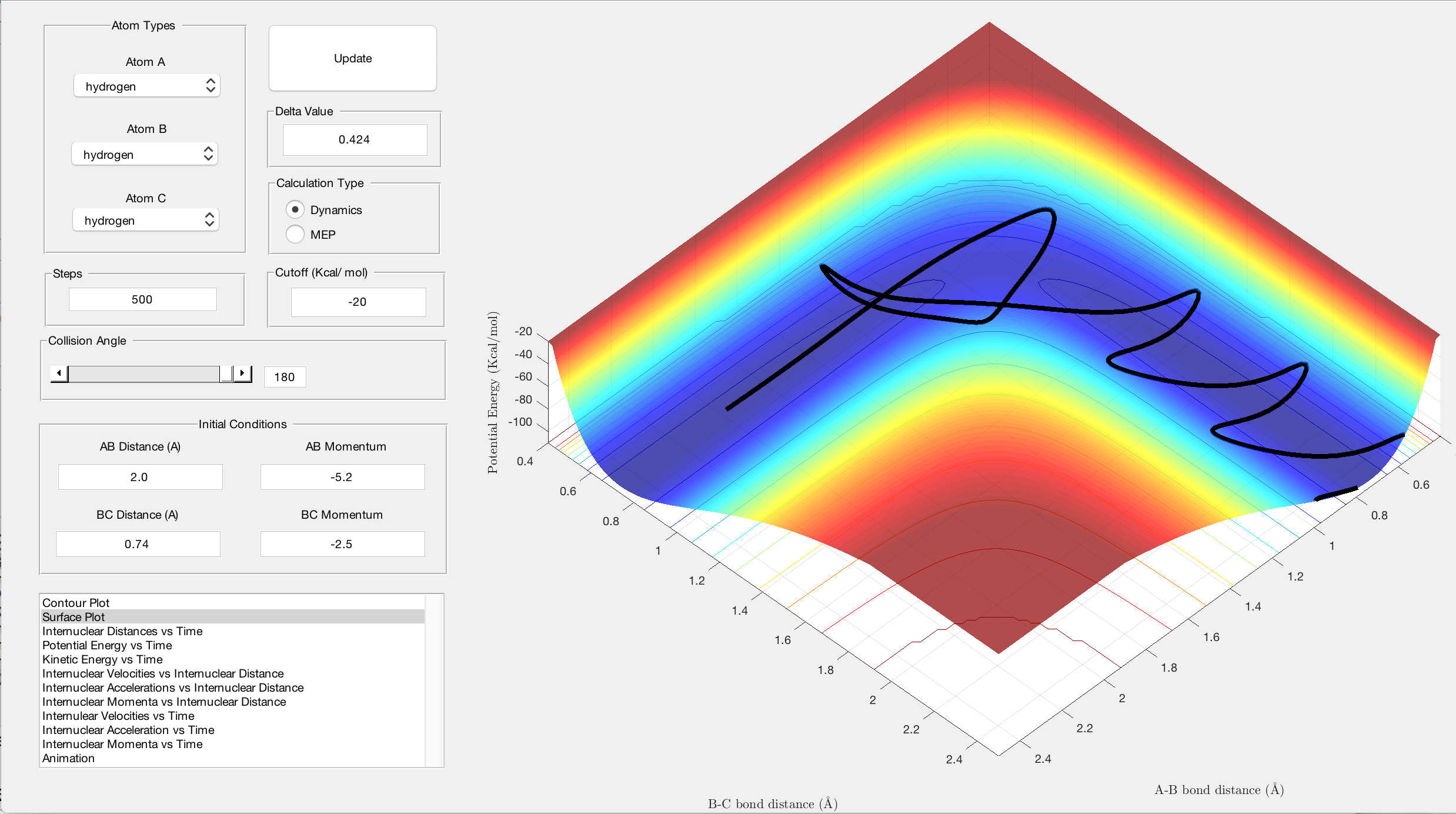The image size is (1456, 814).
Task: Click the AB Momentum field
Action: tap(342, 477)
